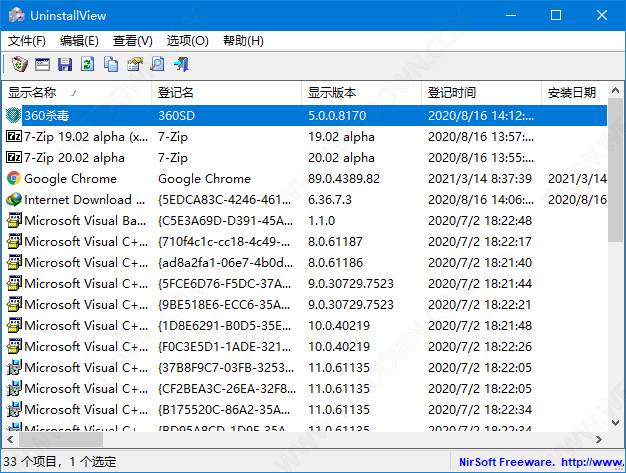Click the vertical scrollbar down arrow
The height and width of the screenshot is (473, 626).
[615, 423]
